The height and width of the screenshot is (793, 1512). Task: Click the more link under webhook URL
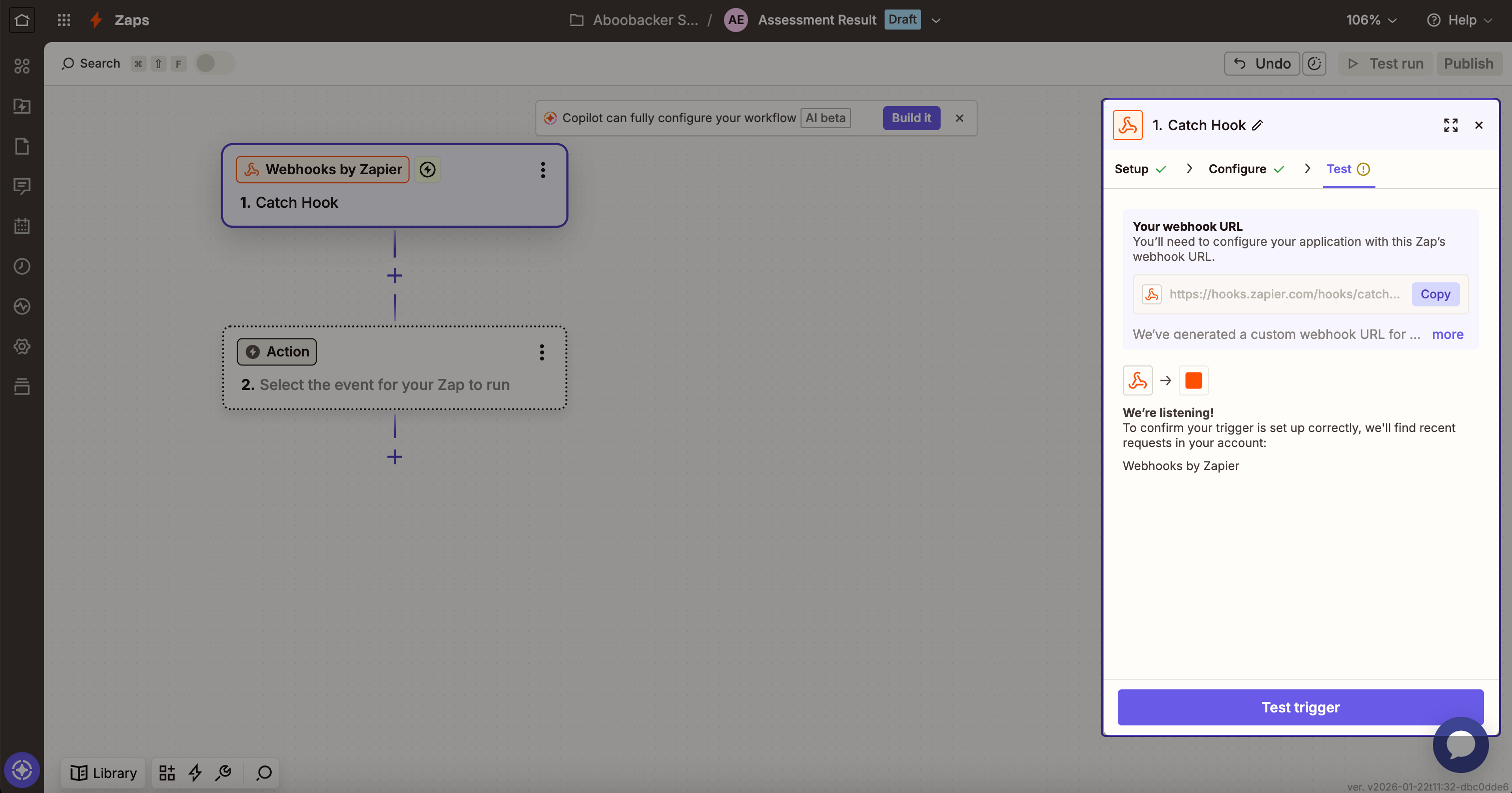tap(1447, 334)
